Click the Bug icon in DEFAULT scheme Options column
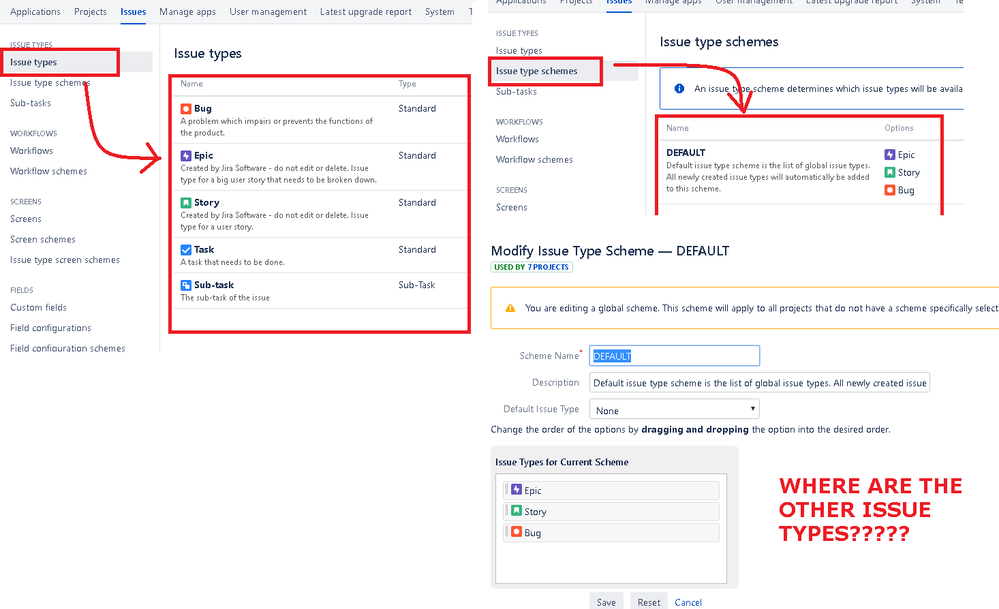999x609 pixels. [889, 190]
